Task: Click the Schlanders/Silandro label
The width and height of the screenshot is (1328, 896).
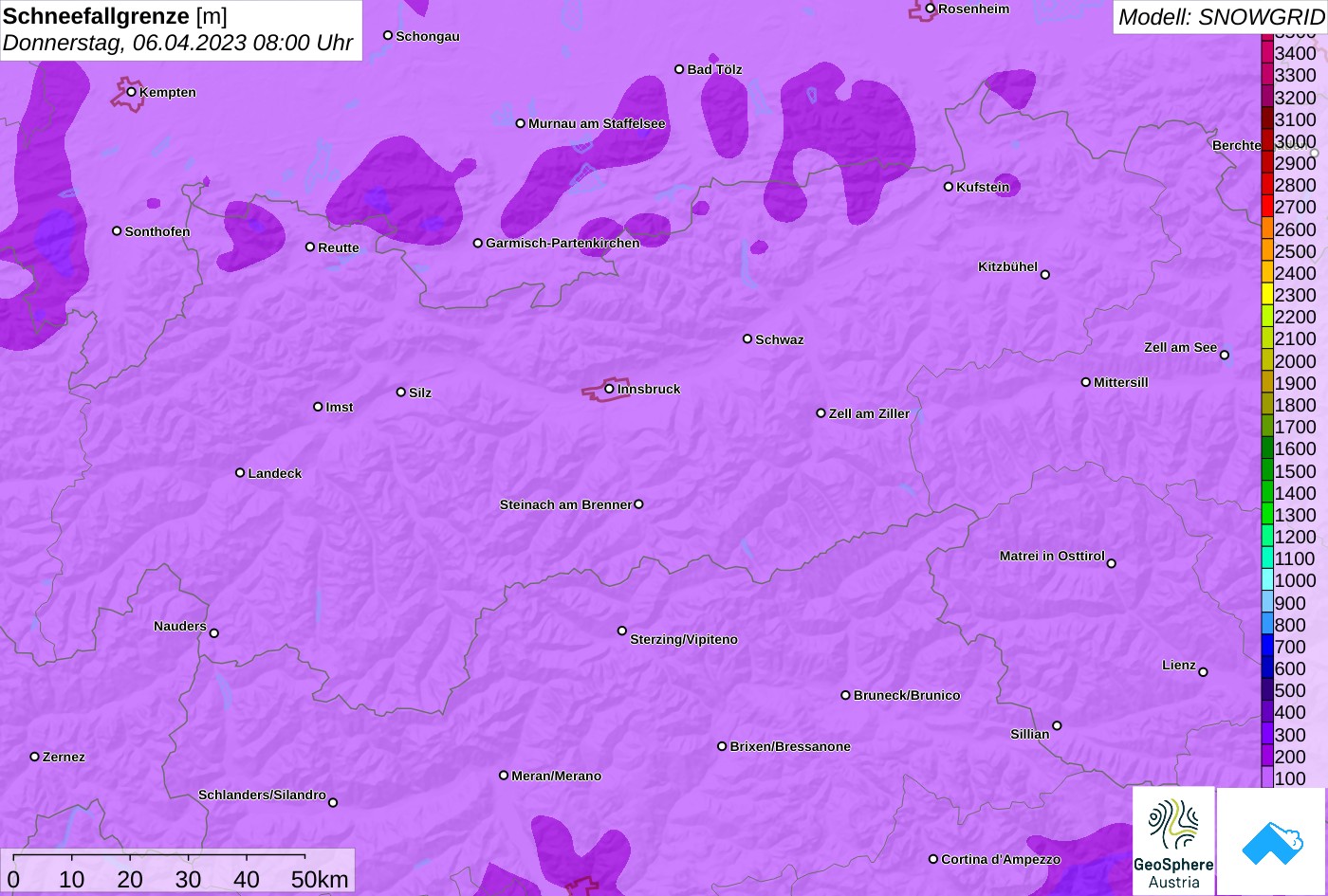Action: point(262,795)
